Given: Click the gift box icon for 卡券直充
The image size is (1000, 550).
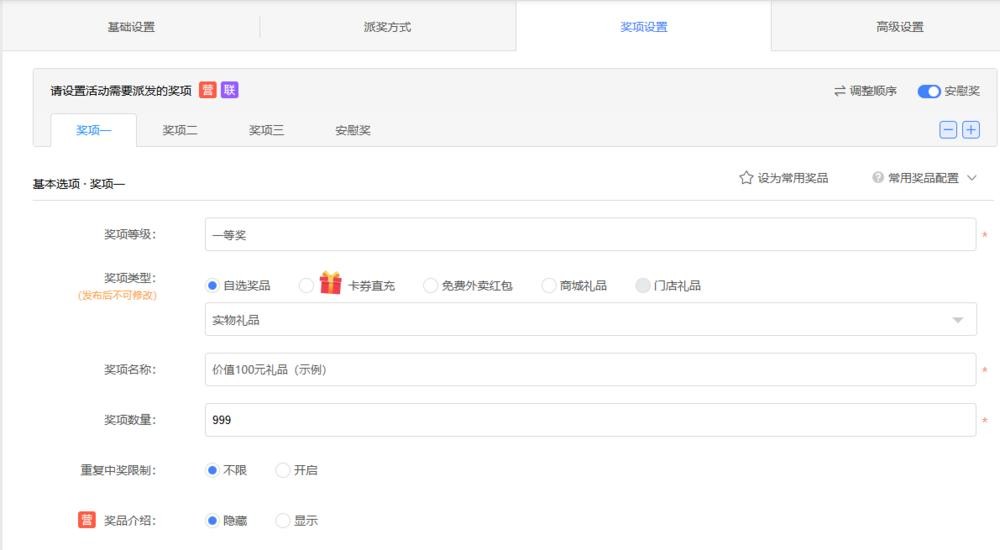Looking at the screenshot, I should pos(331,284).
